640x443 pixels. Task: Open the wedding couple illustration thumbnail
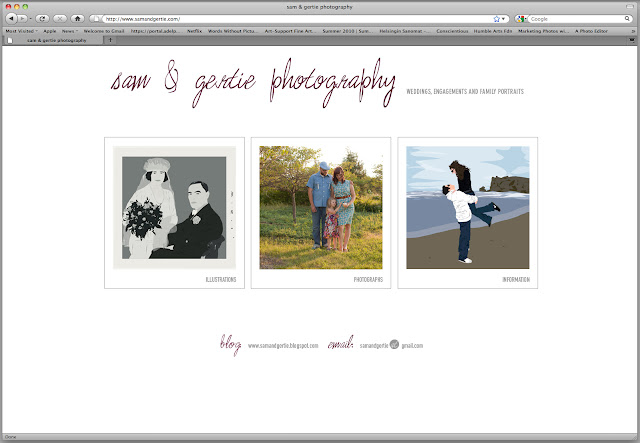(x=174, y=207)
